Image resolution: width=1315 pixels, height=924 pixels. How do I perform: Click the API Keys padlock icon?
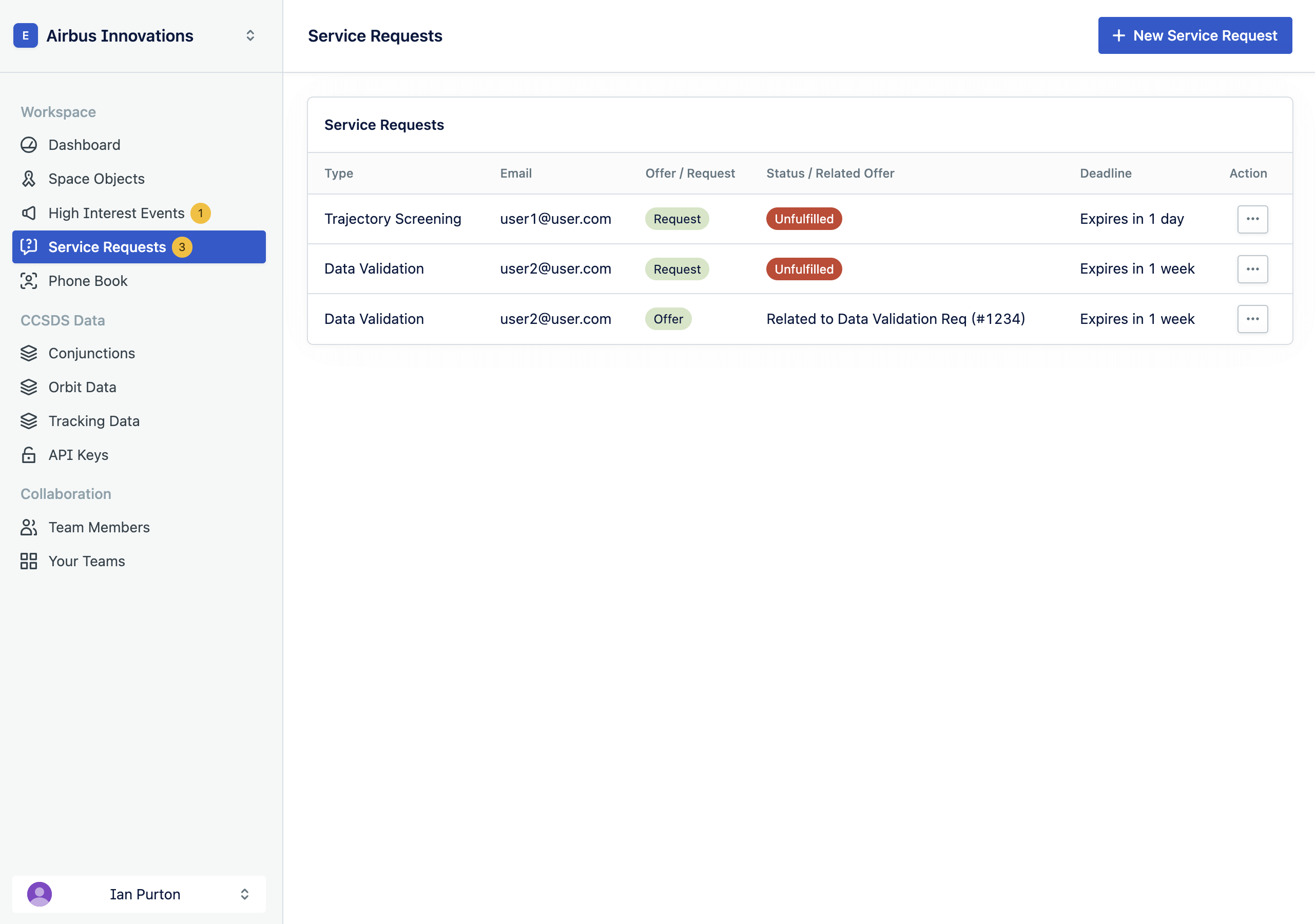29,455
